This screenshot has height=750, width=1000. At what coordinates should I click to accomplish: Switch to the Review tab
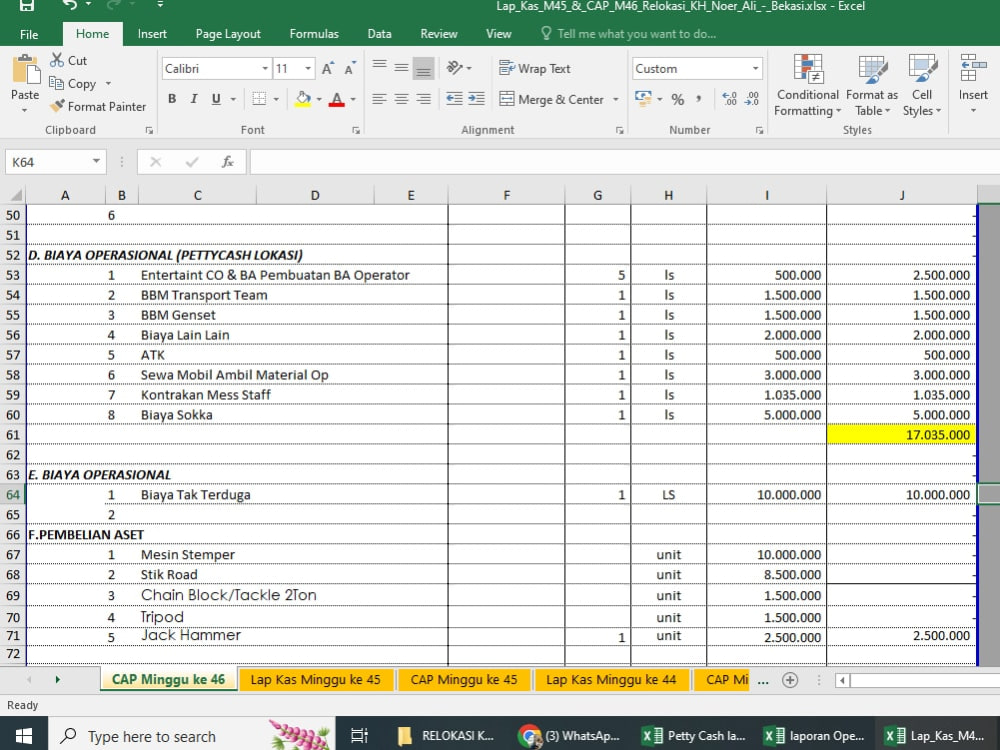click(x=439, y=34)
